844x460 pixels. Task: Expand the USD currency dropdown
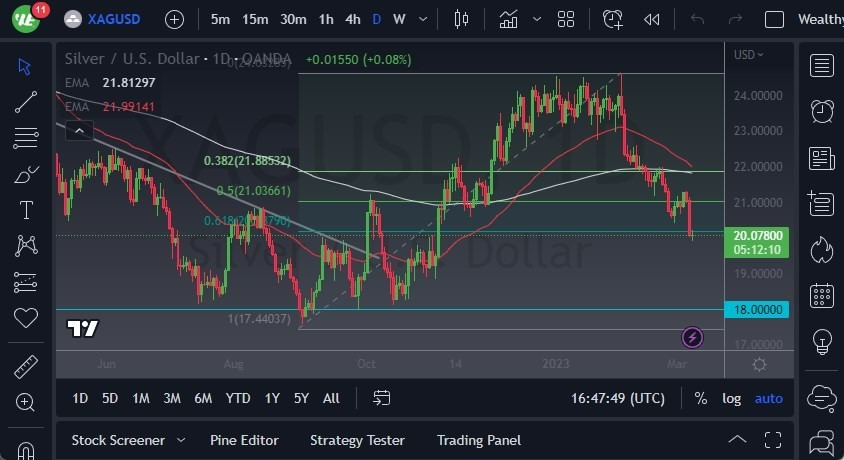[748, 55]
